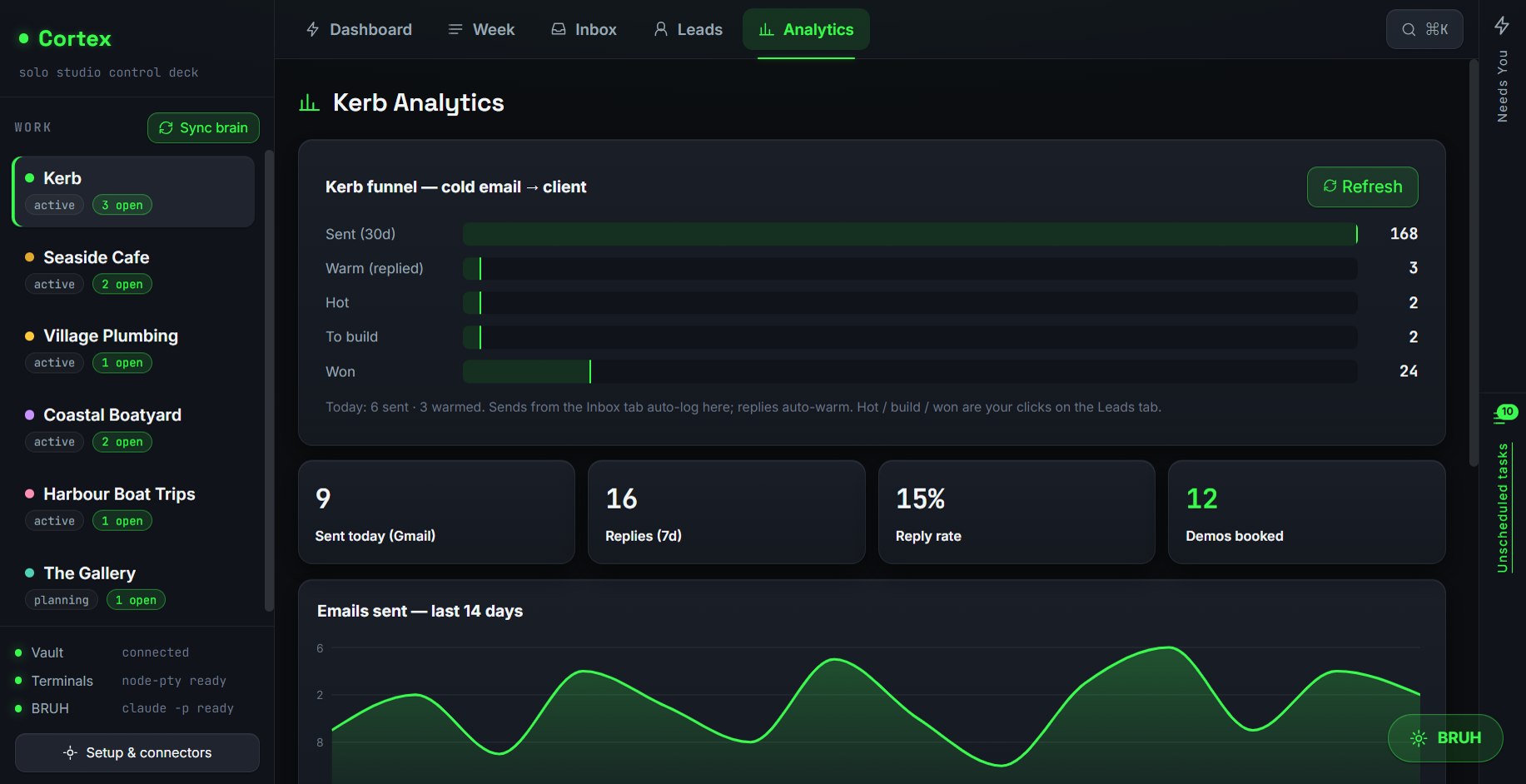The width and height of the screenshot is (1526, 784).
Task: Open the Needs You lightning icon
Action: [x=1502, y=25]
